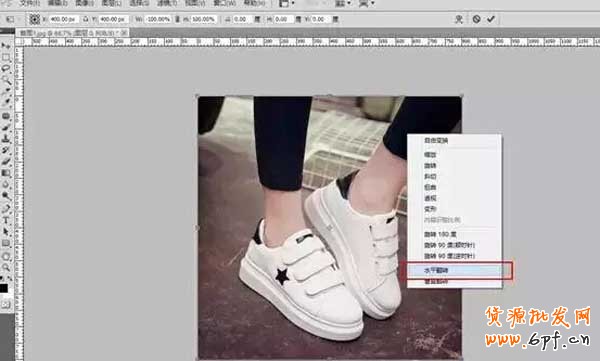Select the Magic Wand tool
This screenshot has height=361, width=600.
[6, 80]
